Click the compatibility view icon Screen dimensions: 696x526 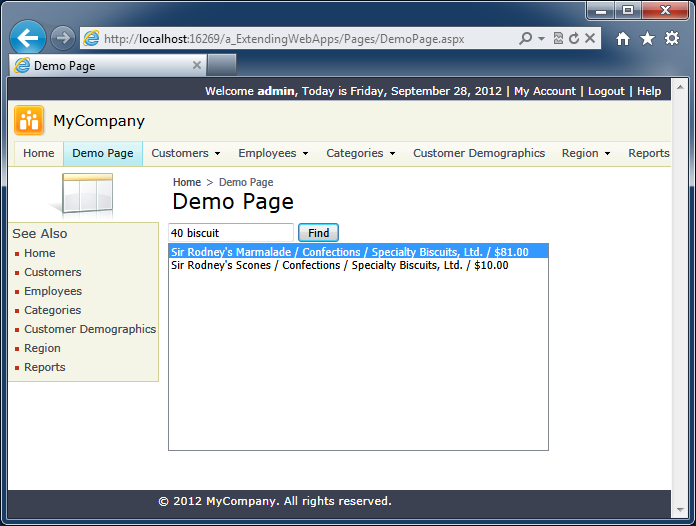558,39
